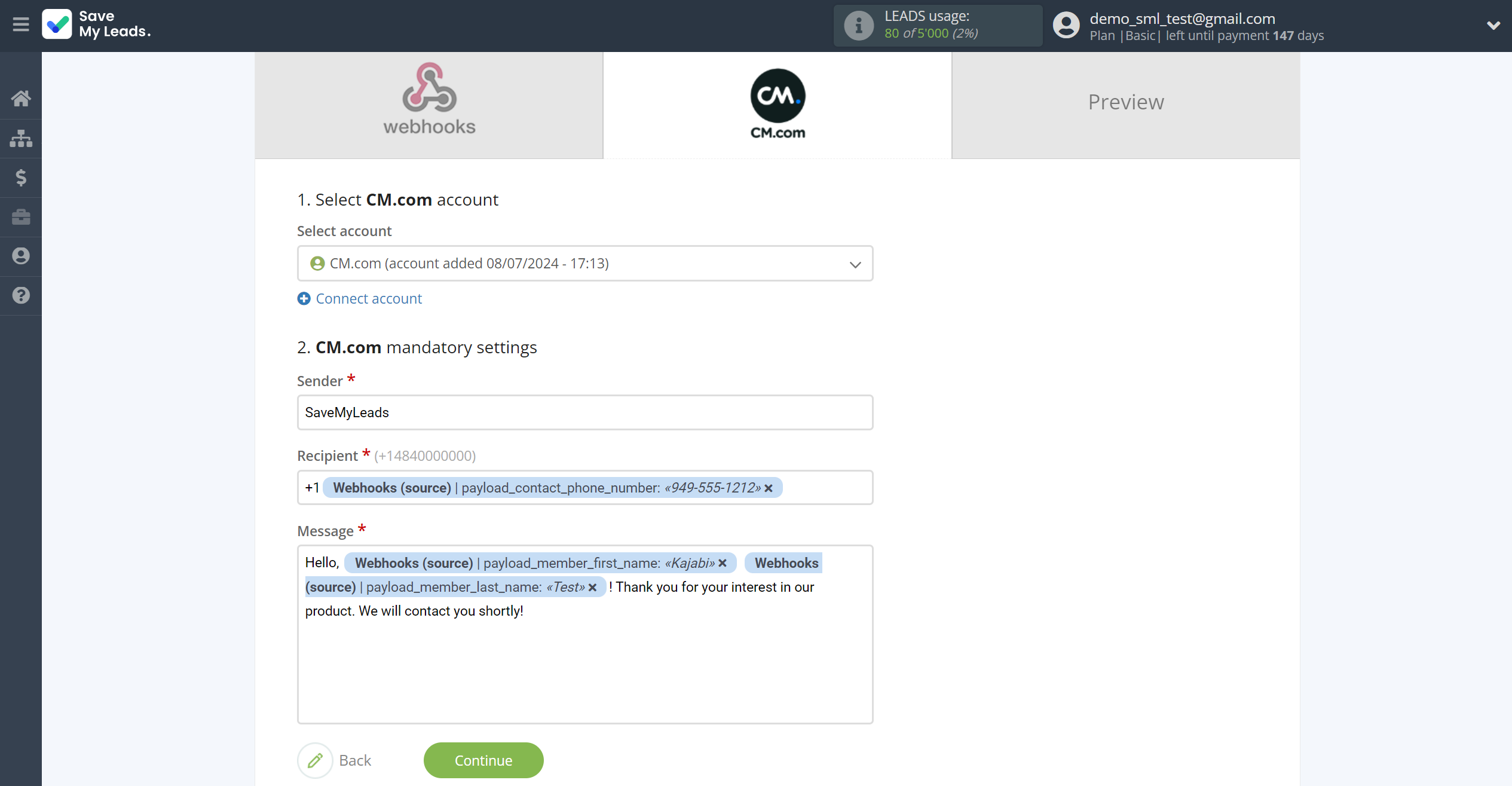
Task: Click the demo_sml_test@gmail.com account text
Action: 1182,18
